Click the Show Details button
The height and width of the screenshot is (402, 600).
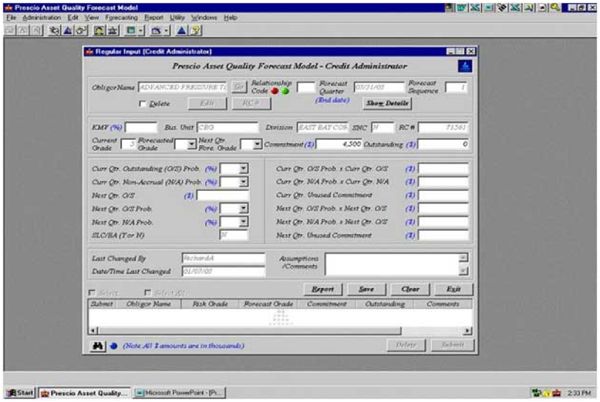coord(387,103)
